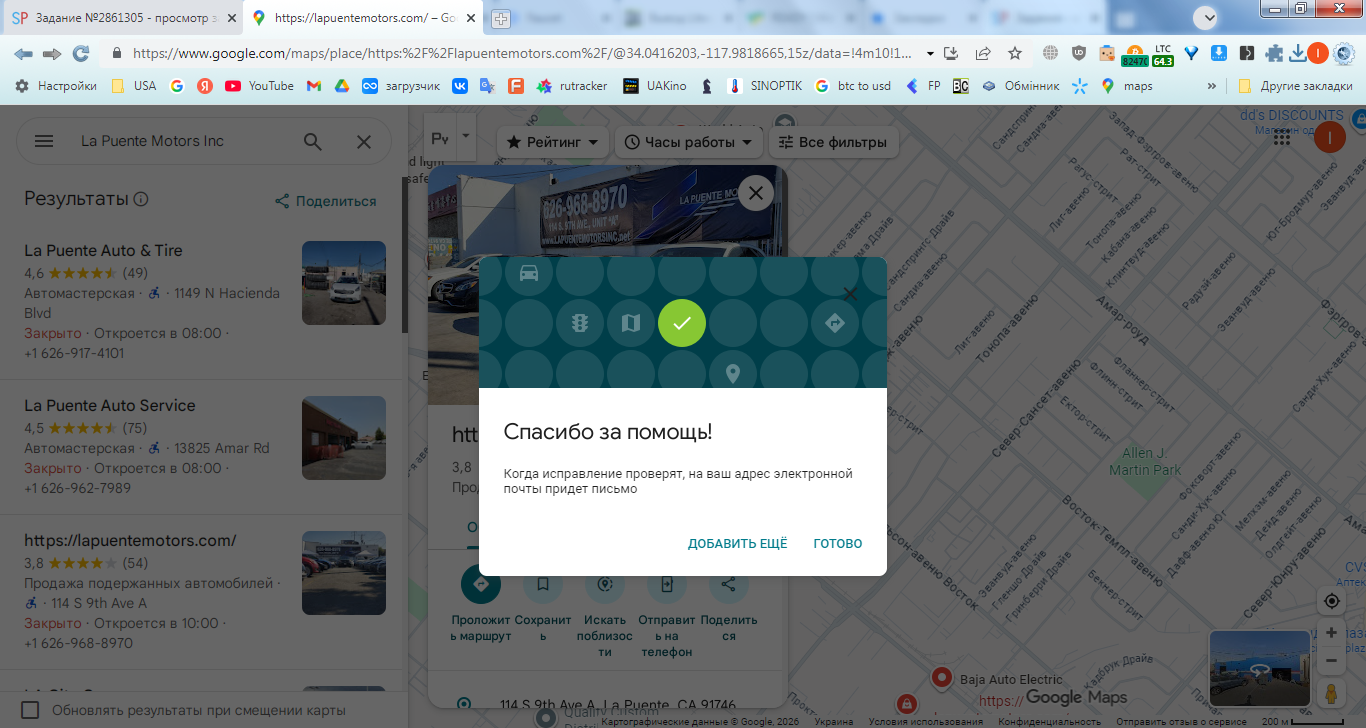Click the LTC 64.3 extension icon
1366x728 pixels.
(x=1163, y=54)
